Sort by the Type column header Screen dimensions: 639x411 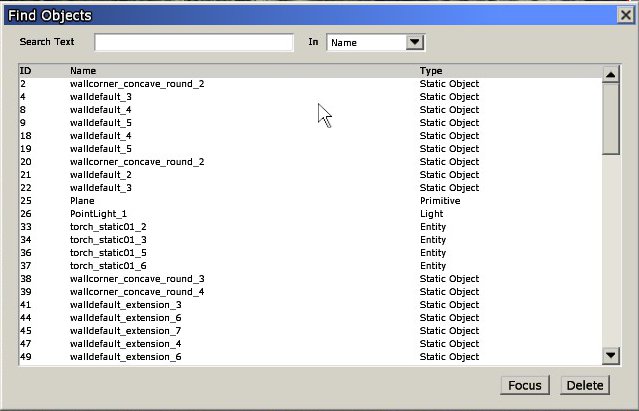click(x=431, y=71)
